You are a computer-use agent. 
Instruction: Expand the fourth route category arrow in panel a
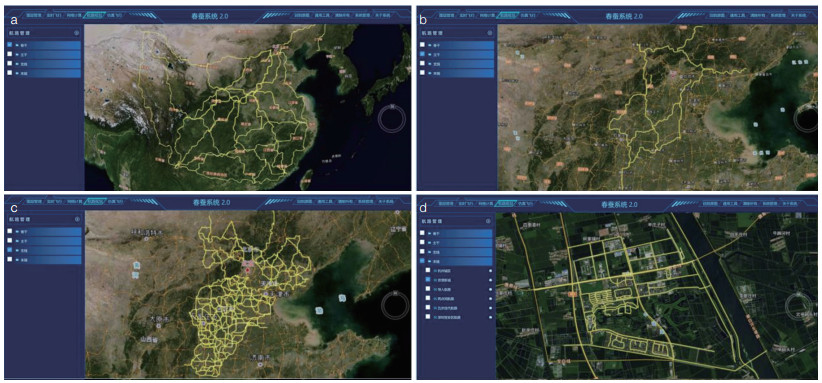tap(17, 73)
